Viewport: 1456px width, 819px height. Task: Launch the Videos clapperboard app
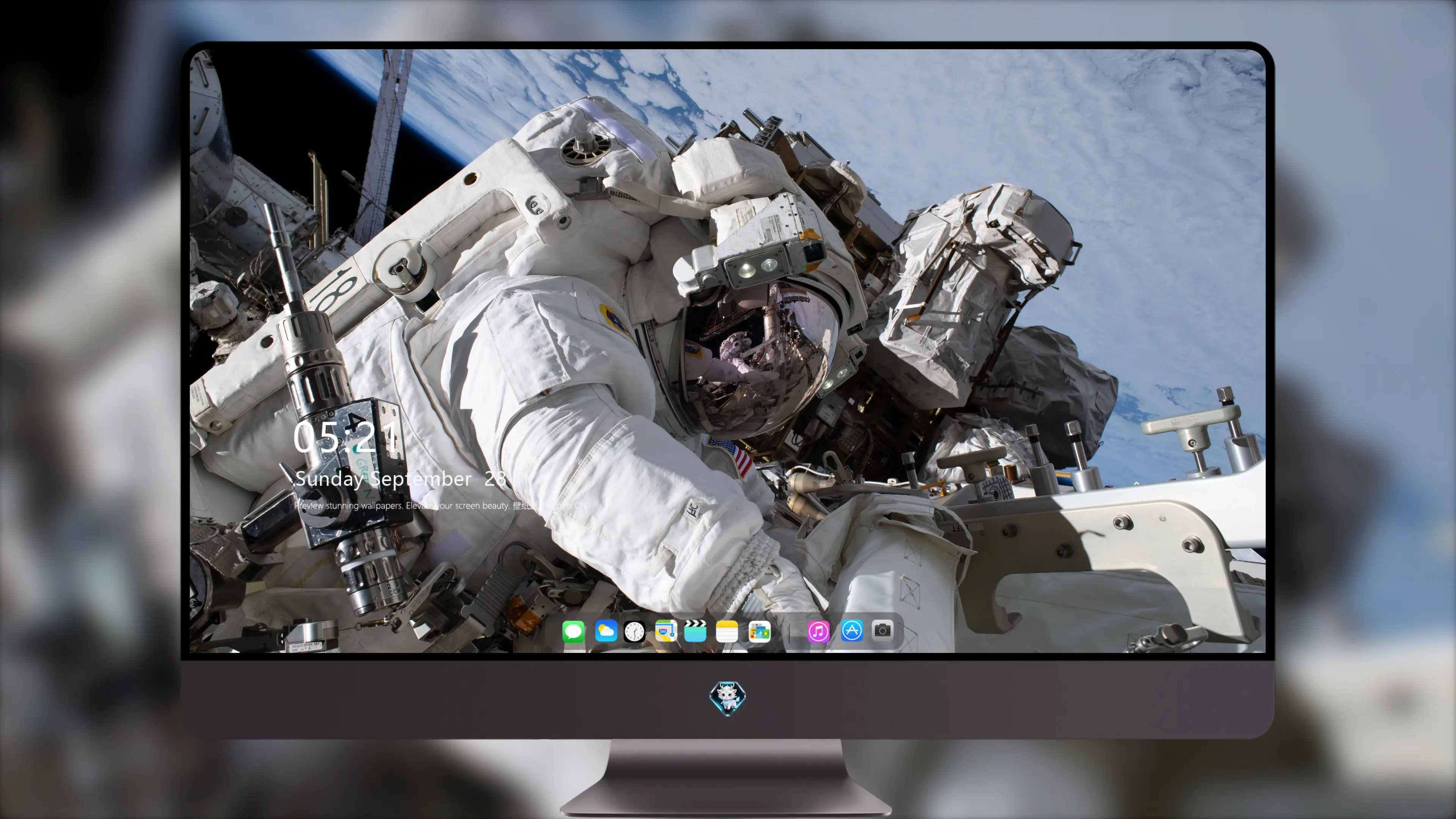[695, 631]
